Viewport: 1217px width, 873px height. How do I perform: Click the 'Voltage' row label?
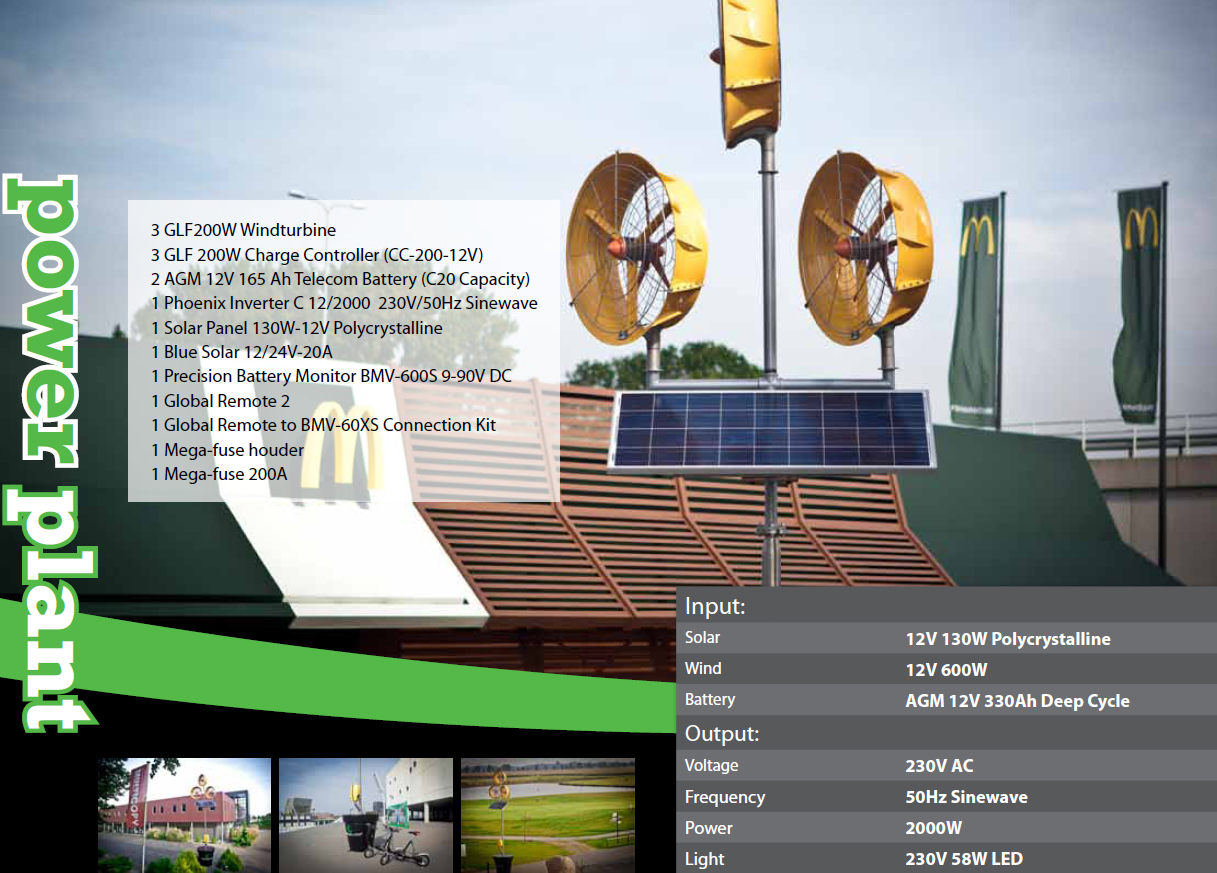click(712, 766)
